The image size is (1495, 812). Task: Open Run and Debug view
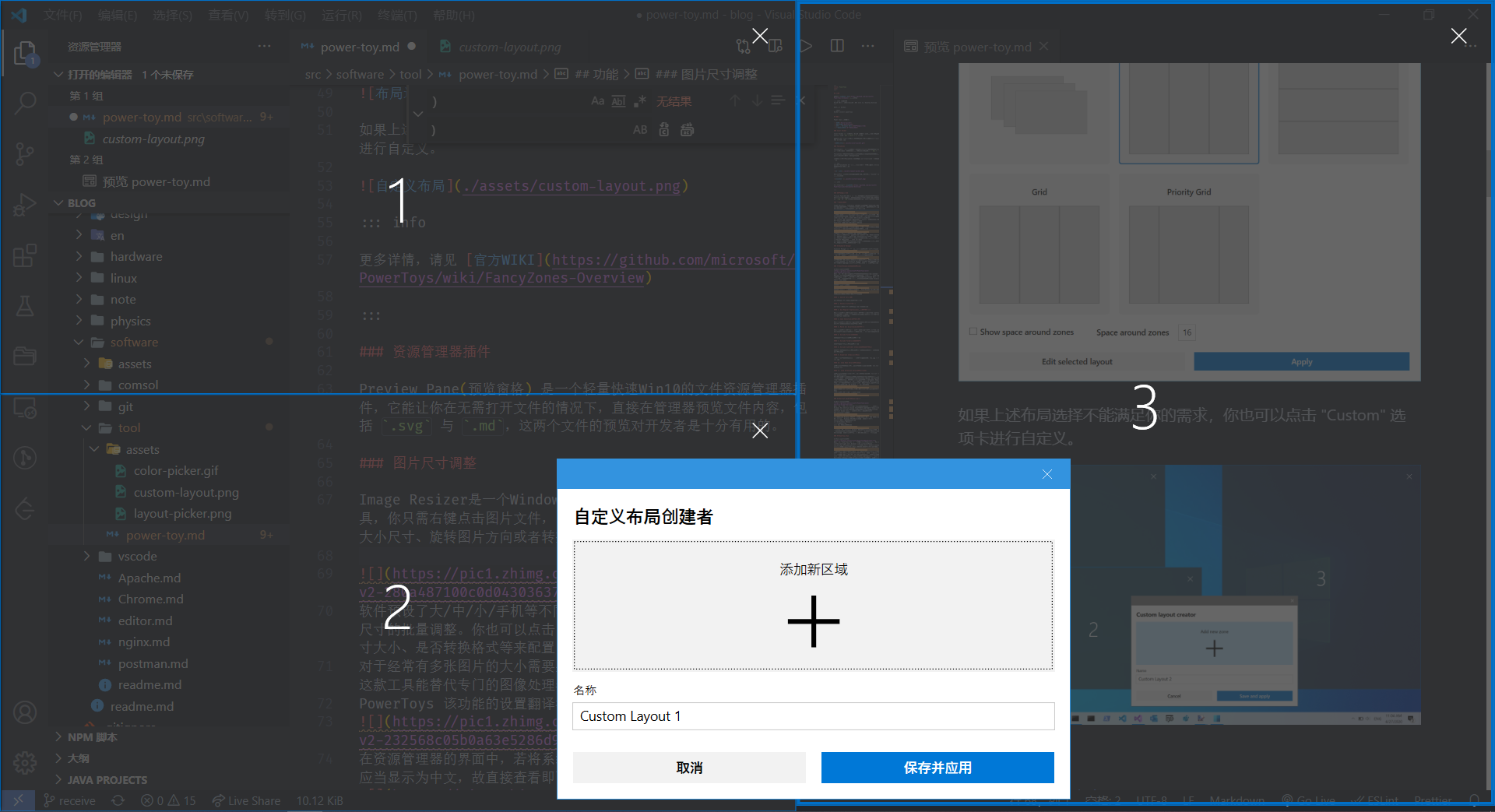(x=25, y=205)
